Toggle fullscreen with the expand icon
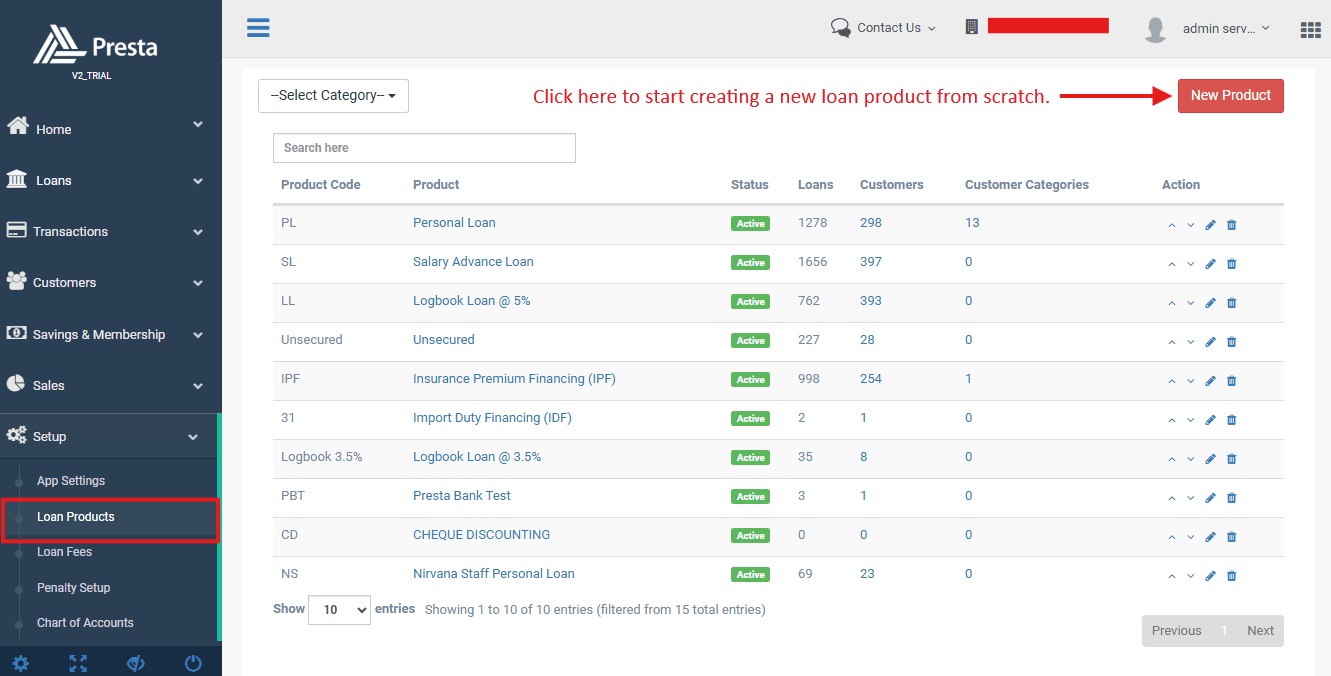The image size is (1331, 676). pyautogui.click(x=78, y=663)
